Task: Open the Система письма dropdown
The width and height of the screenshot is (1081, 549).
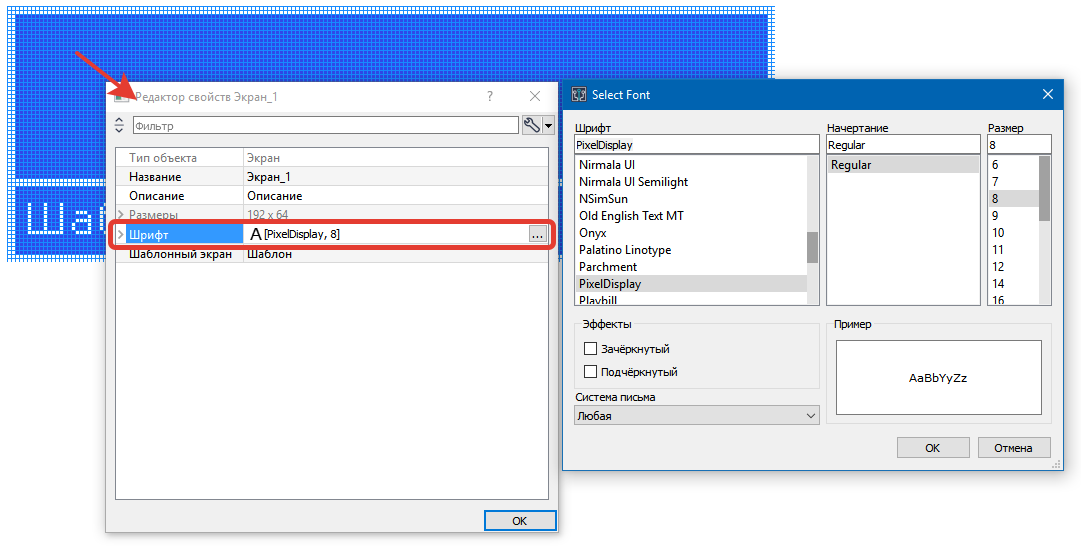Action: tap(696, 415)
